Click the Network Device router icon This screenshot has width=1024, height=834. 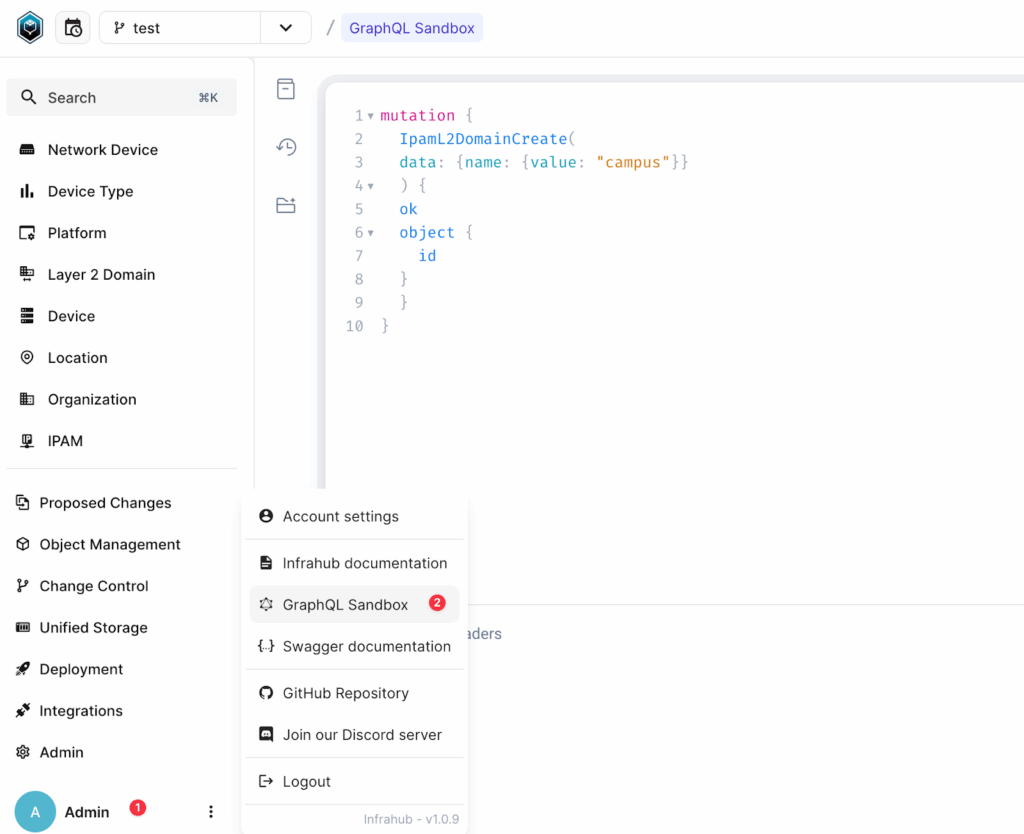pyautogui.click(x=27, y=150)
